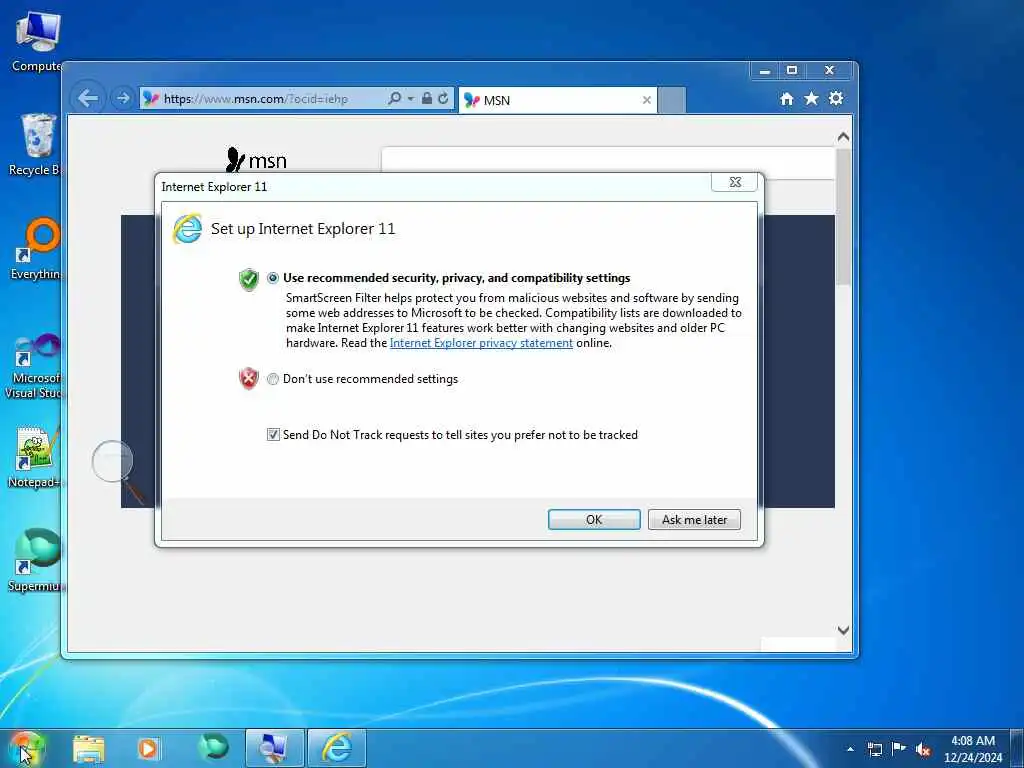Viewport: 1024px width, 768px height.
Task: Maximize the Internet Explorer window
Action: coord(792,71)
